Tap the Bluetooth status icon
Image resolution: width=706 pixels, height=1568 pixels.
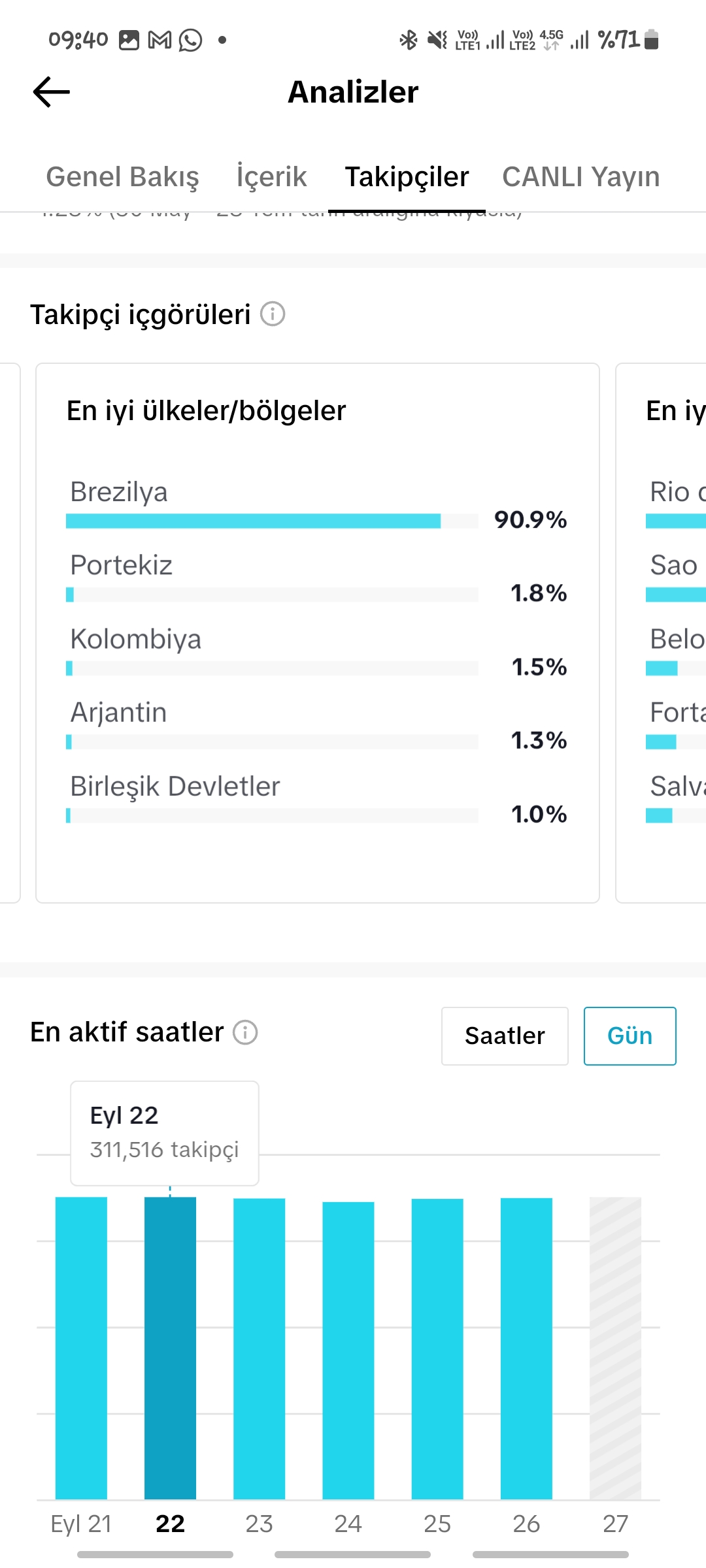(409, 40)
